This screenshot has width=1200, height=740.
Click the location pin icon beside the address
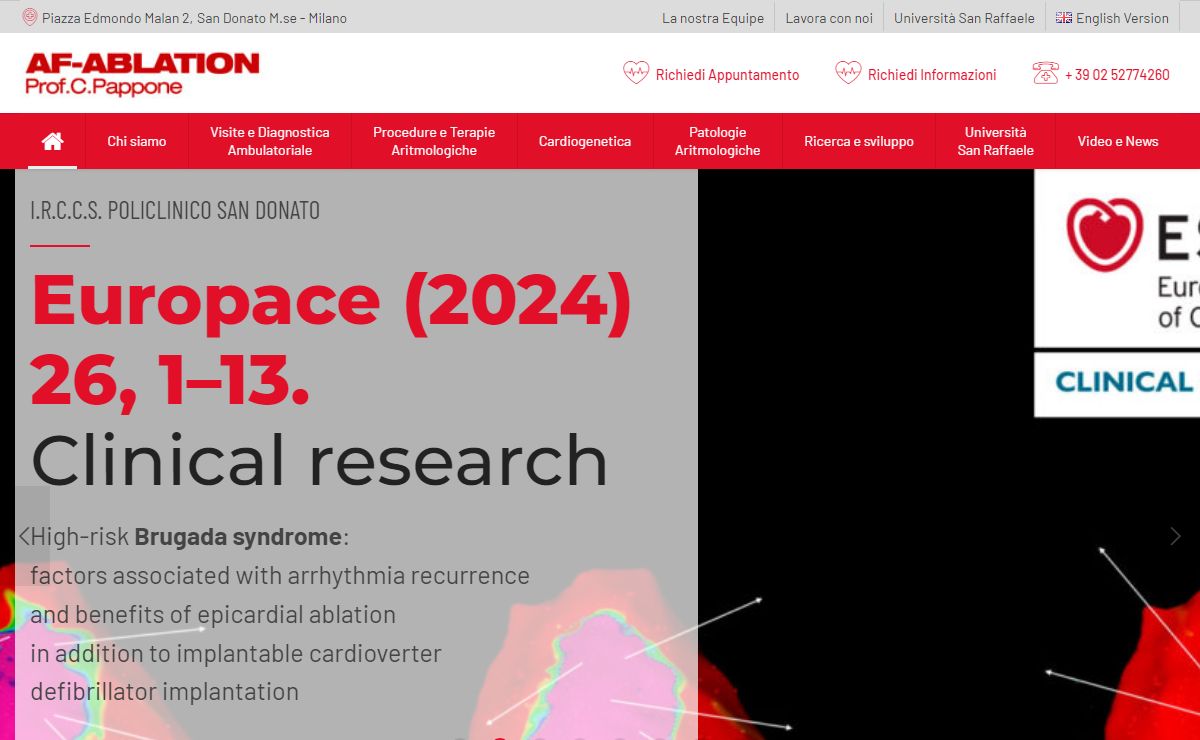(30, 17)
